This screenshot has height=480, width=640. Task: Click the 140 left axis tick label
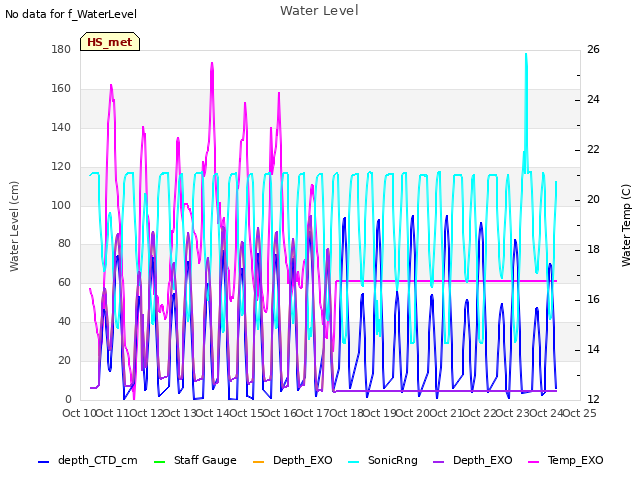[61, 127]
